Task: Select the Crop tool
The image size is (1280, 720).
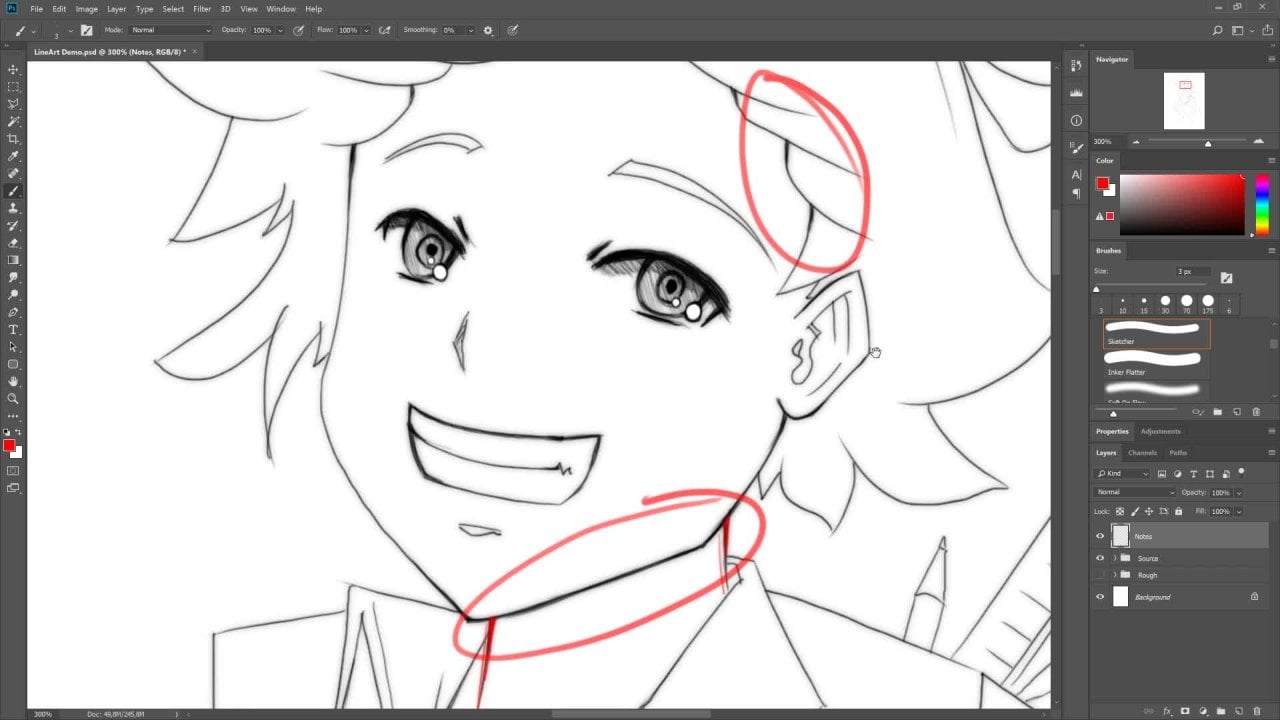Action: 14,139
